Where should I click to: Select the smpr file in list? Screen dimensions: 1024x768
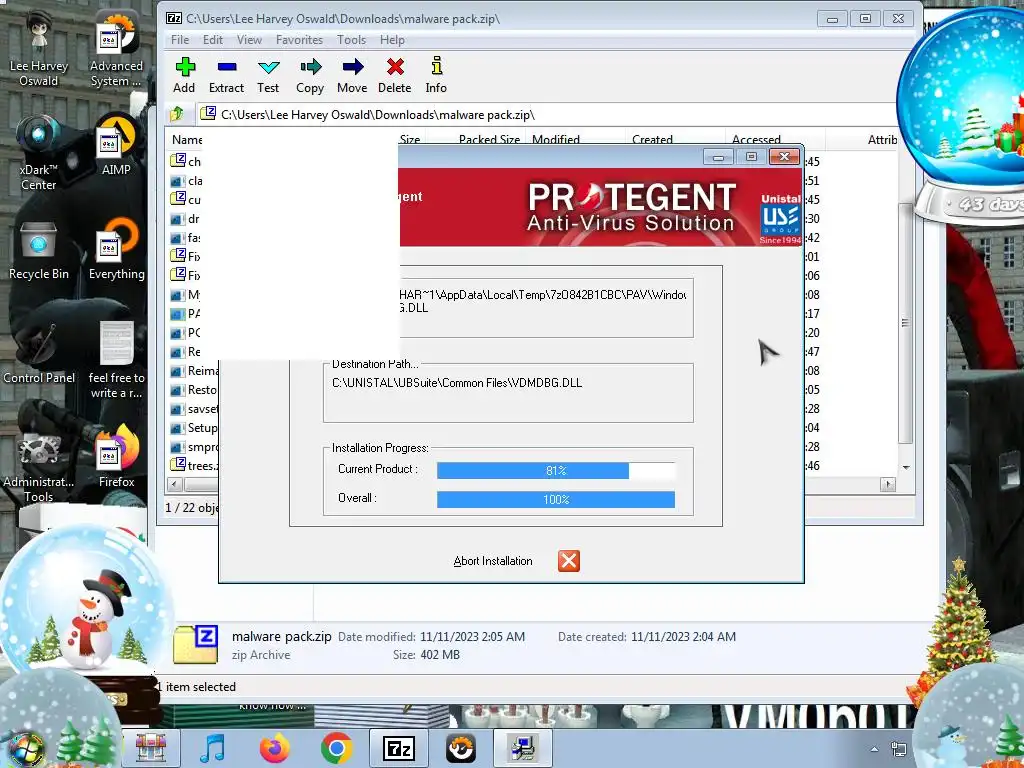click(x=194, y=447)
